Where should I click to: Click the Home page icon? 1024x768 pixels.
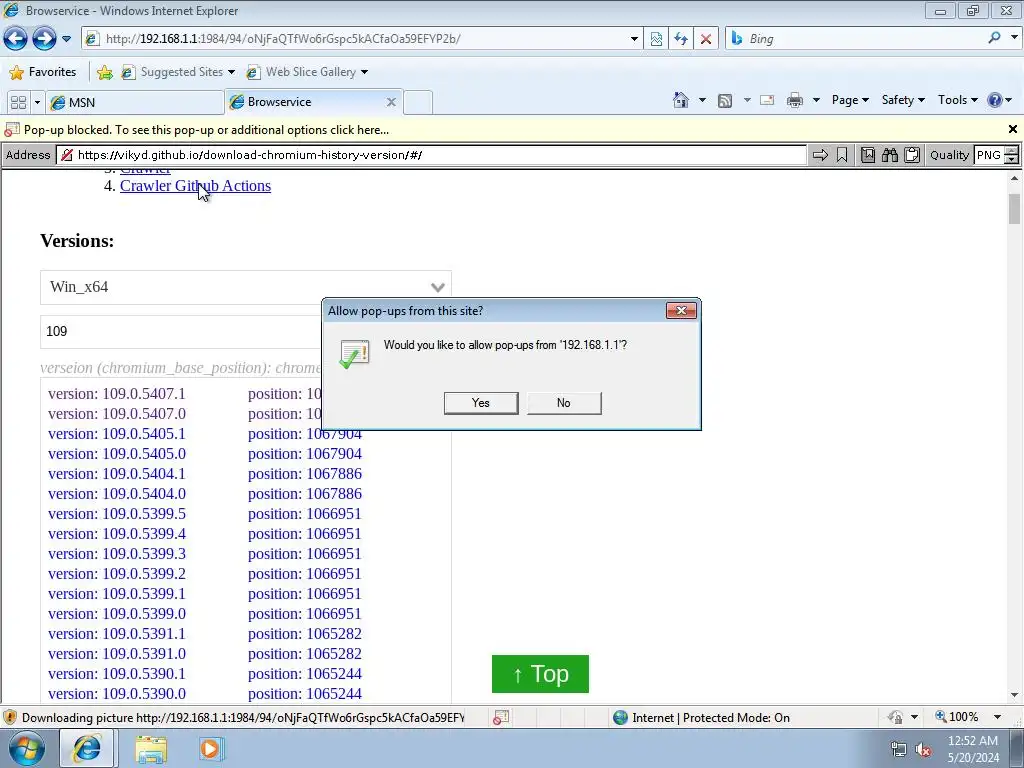pos(680,100)
